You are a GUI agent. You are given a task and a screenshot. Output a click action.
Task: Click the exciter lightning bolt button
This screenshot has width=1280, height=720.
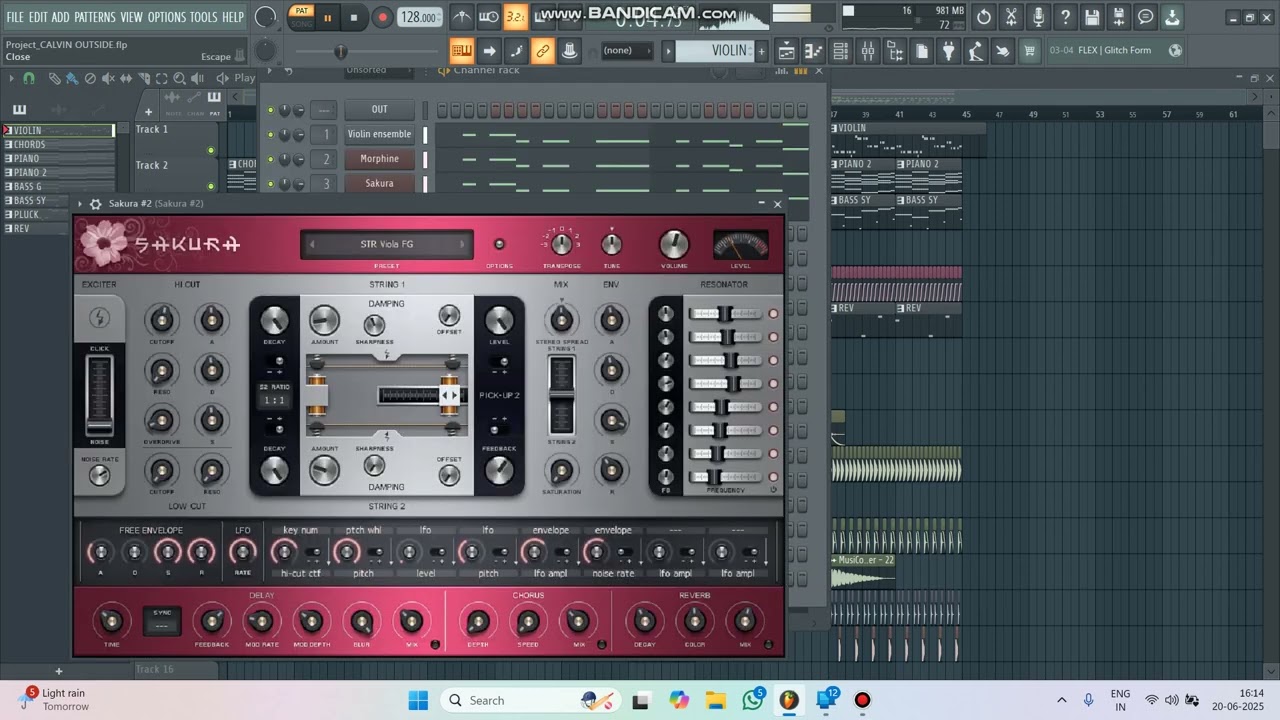99,318
